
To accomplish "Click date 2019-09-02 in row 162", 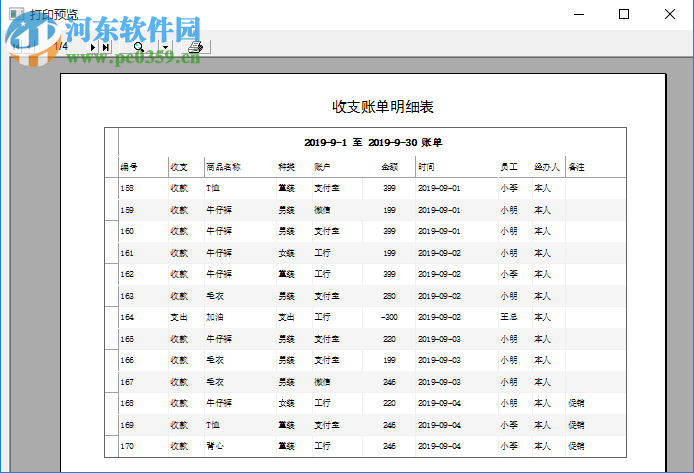I will click(x=439, y=274).
